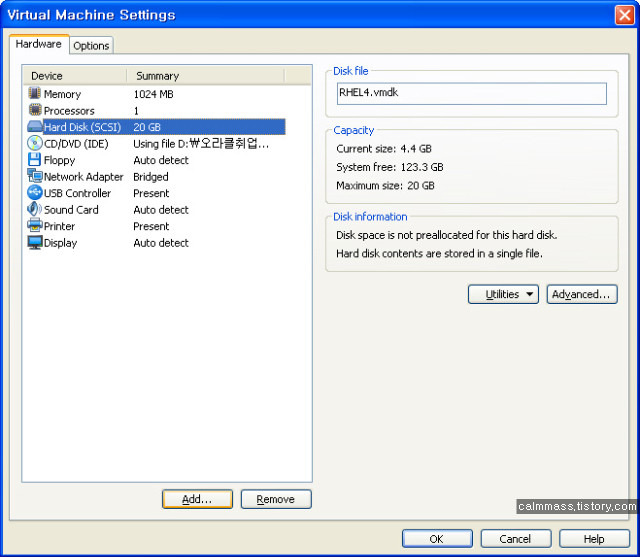The width and height of the screenshot is (640, 557).
Task: Click the Display 'Auto detect' summary
Action: click(x=161, y=243)
